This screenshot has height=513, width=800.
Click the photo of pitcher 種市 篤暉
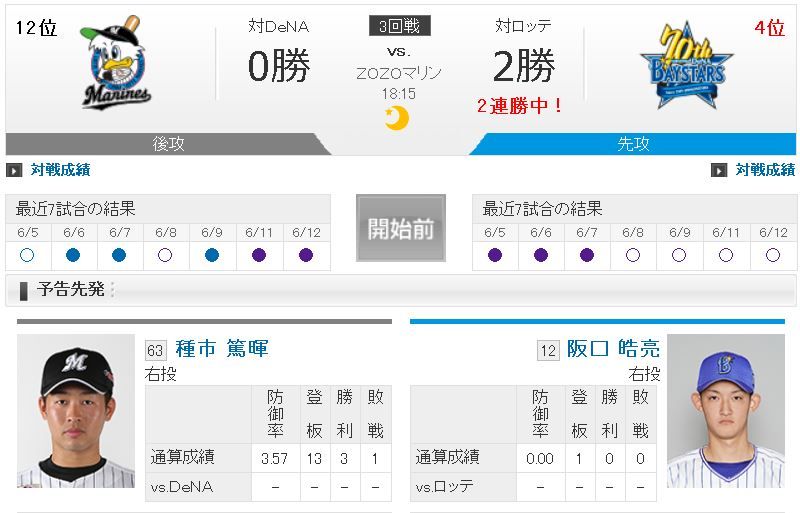tap(76, 411)
